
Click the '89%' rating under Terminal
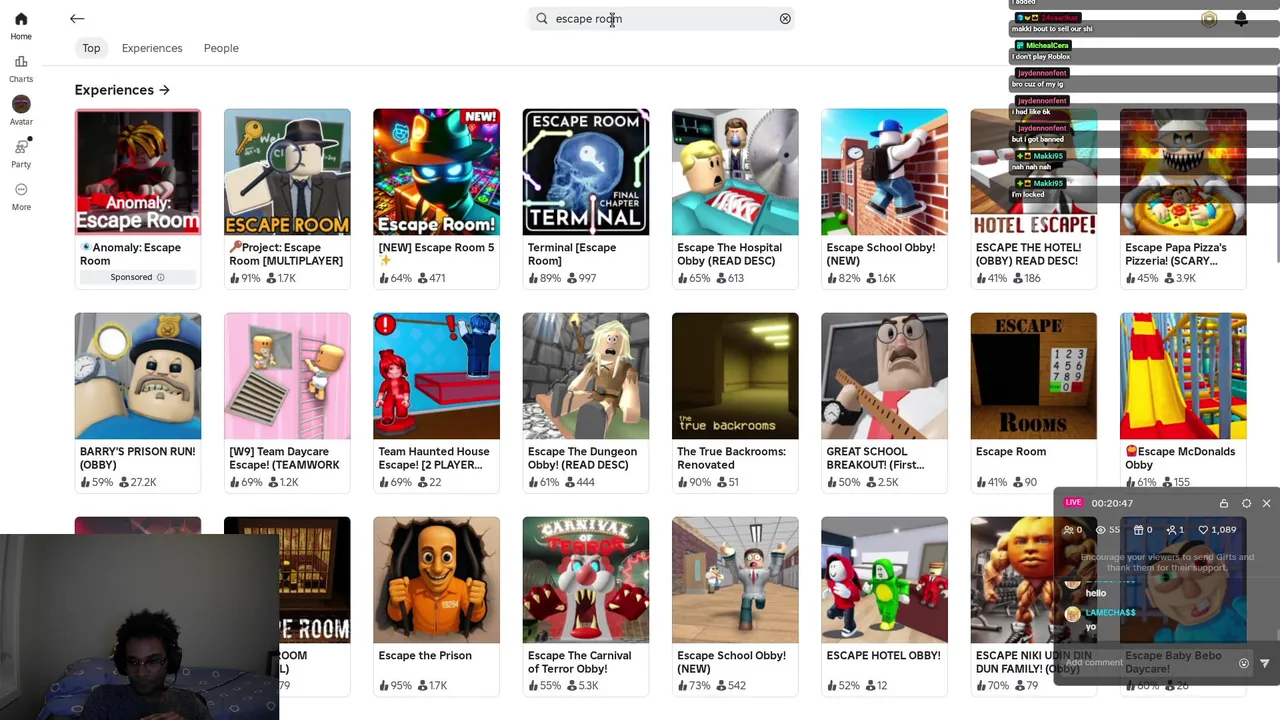tap(543, 278)
